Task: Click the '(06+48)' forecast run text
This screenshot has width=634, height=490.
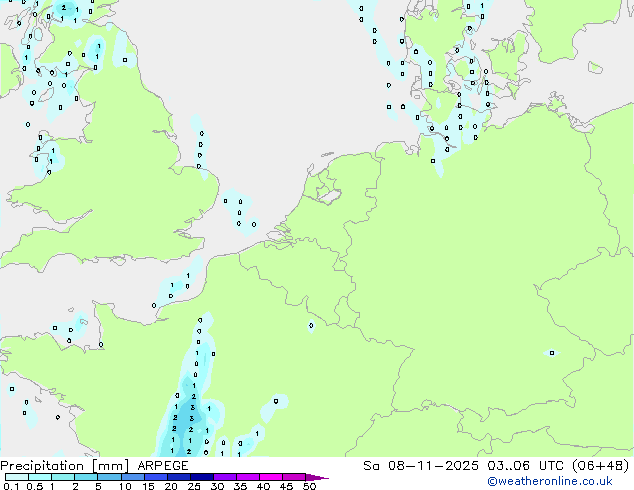Action: point(601,466)
